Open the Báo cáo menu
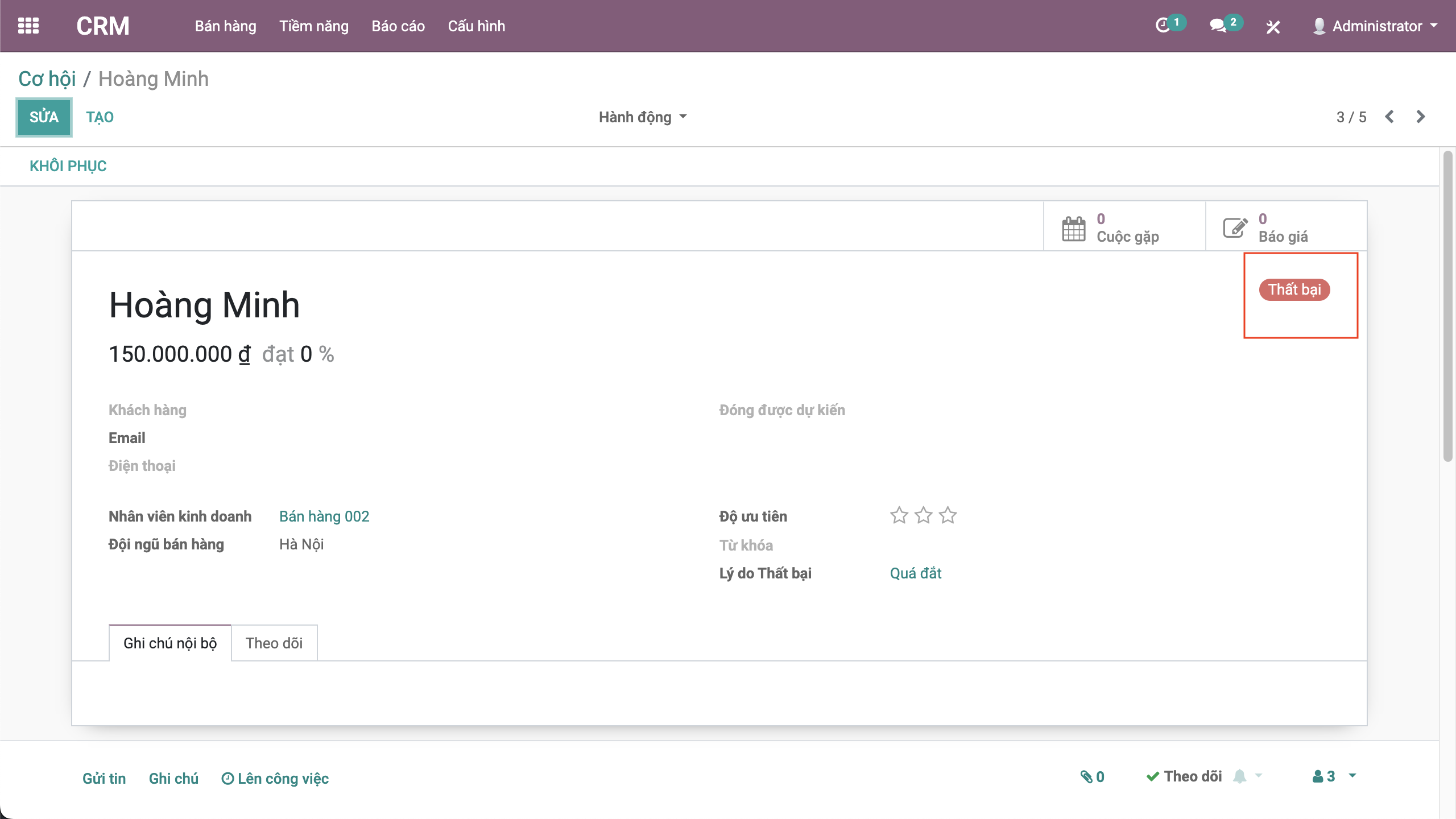The image size is (1456, 819). 398,26
